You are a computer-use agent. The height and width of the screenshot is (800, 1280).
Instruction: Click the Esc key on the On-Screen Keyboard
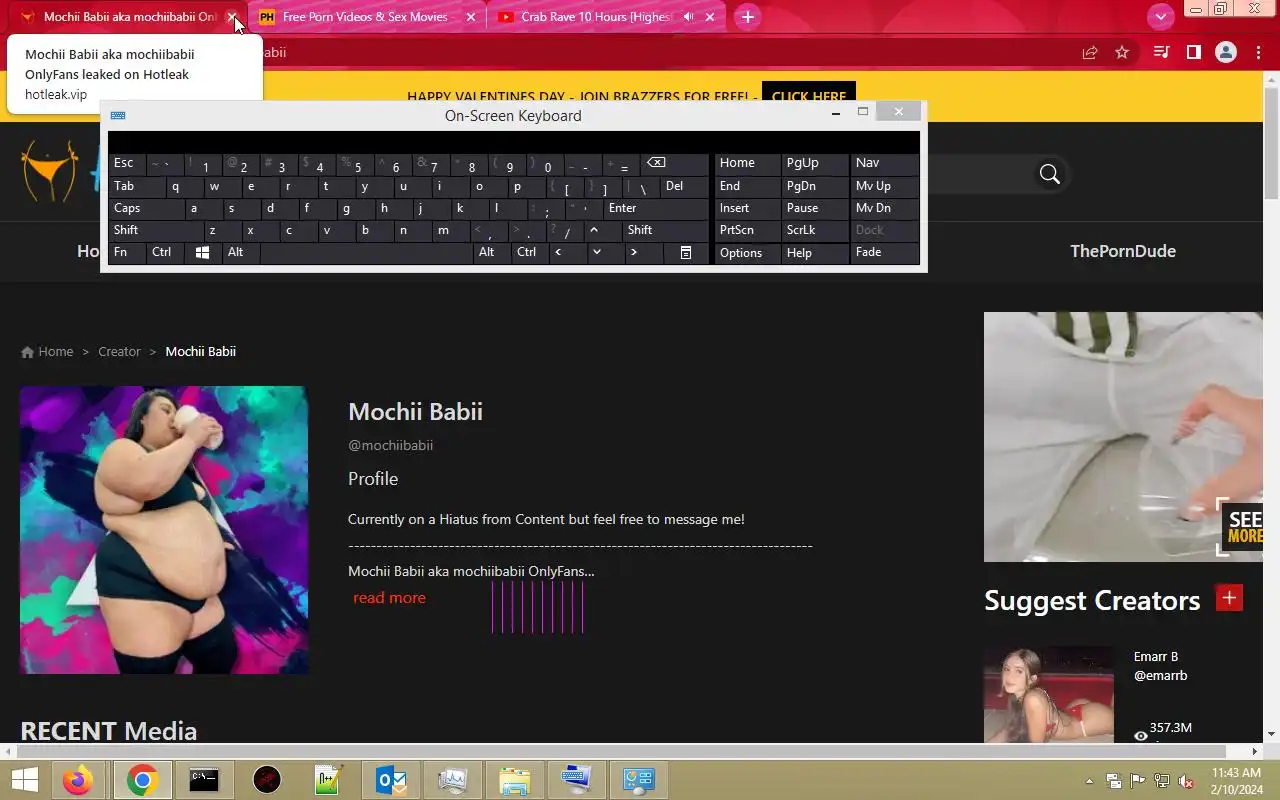(127, 164)
